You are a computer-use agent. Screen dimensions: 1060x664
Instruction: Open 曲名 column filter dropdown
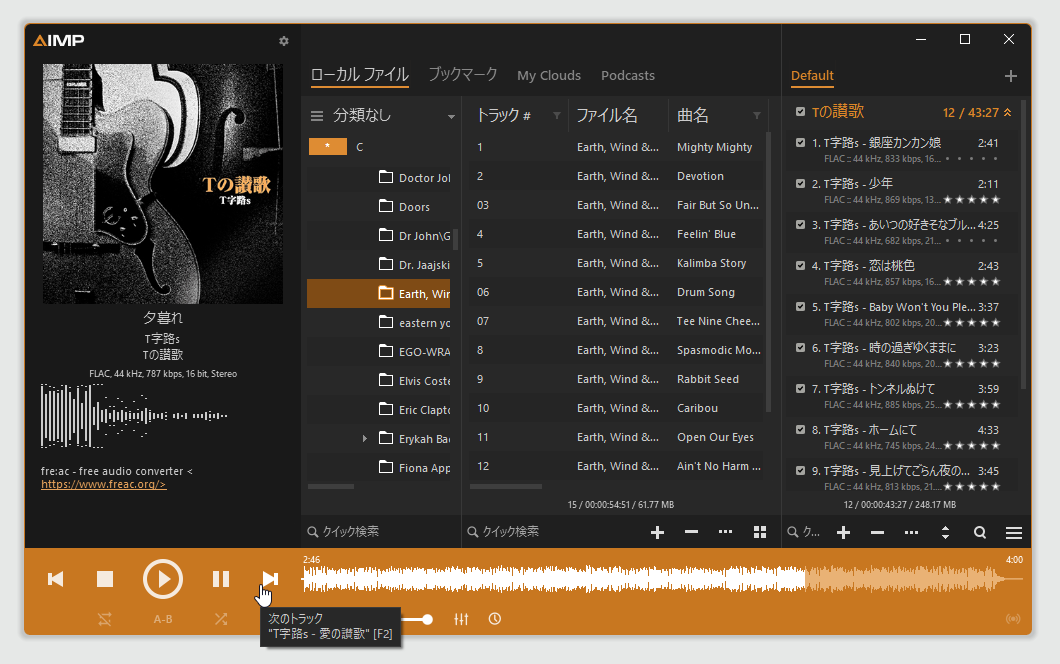(x=756, y=116)
